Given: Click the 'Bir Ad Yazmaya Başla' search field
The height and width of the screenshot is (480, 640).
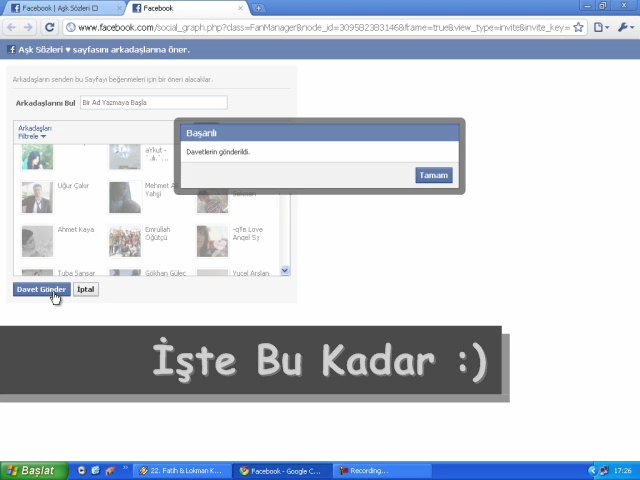Looking at the screenshot, I should 153,102.
